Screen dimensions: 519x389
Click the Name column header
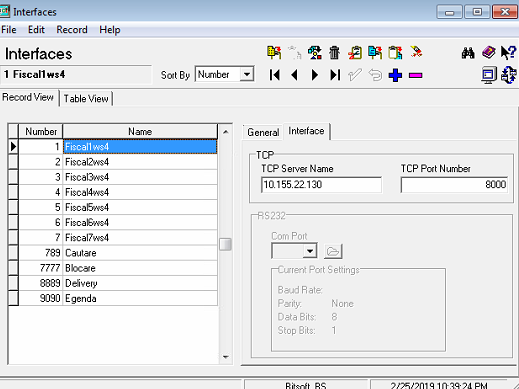click(x=140, y=132)
